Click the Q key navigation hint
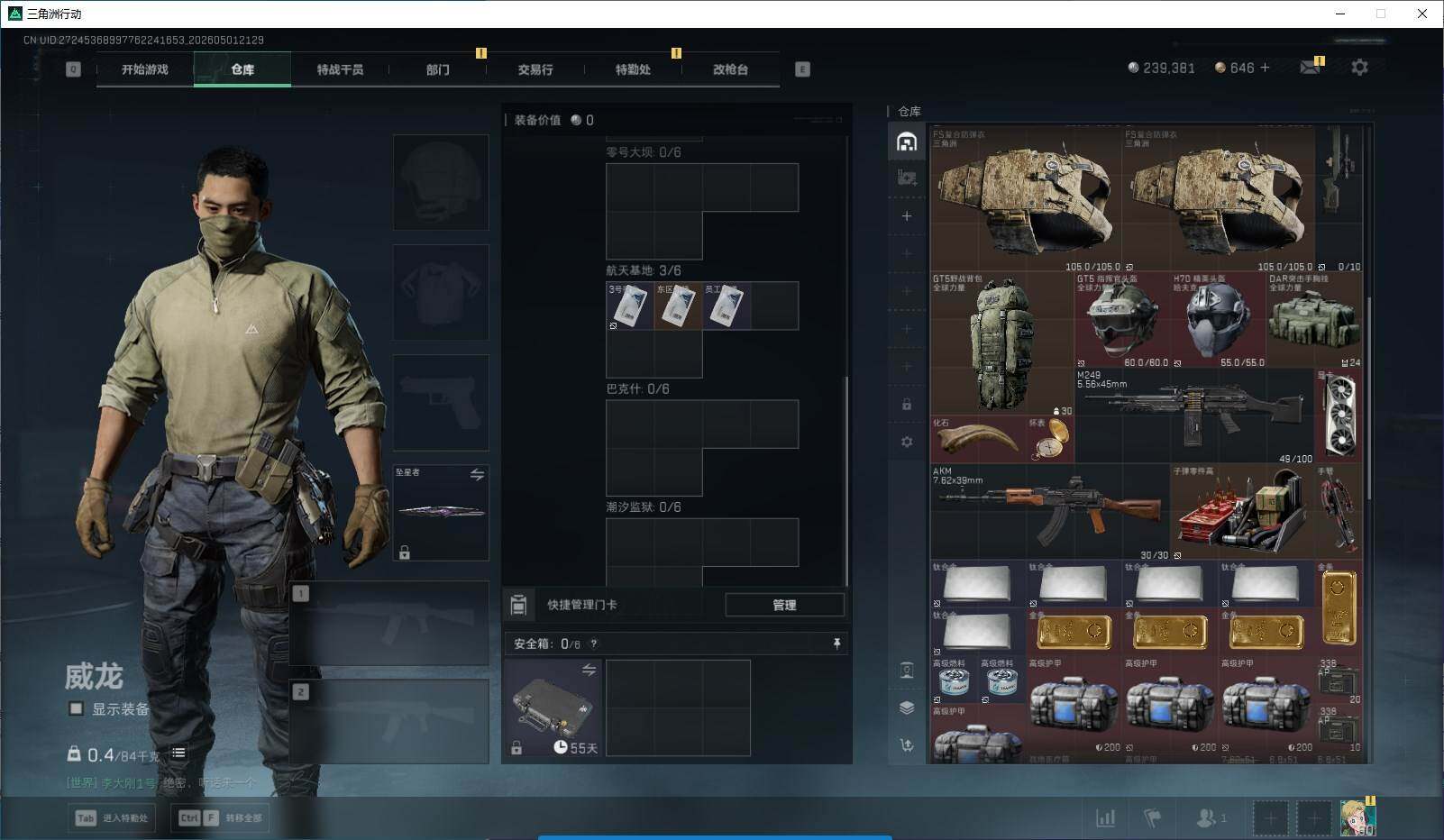 tap(73, 69)
